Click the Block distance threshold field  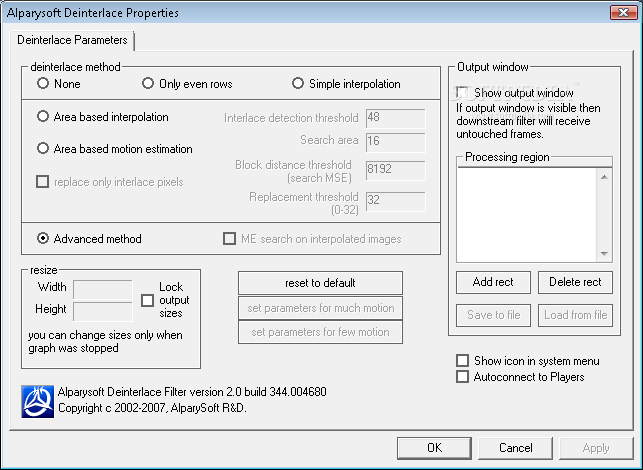click(396, 170)
